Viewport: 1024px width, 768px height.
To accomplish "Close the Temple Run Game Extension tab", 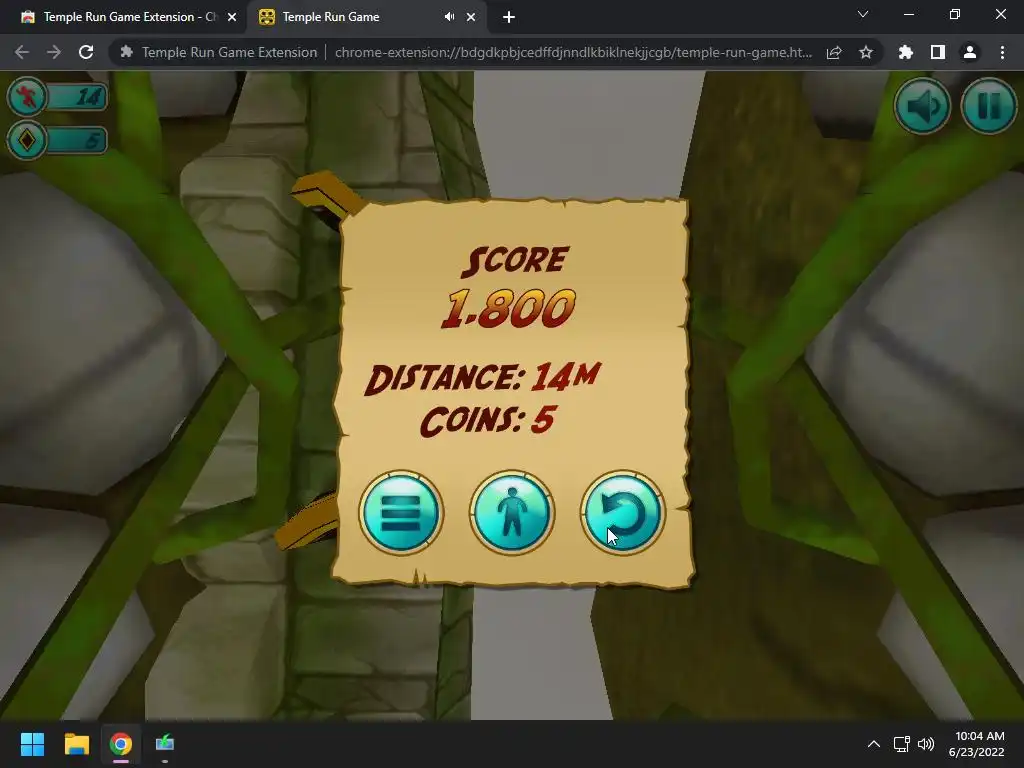I will pyautogui.click(x=232, y=17).
